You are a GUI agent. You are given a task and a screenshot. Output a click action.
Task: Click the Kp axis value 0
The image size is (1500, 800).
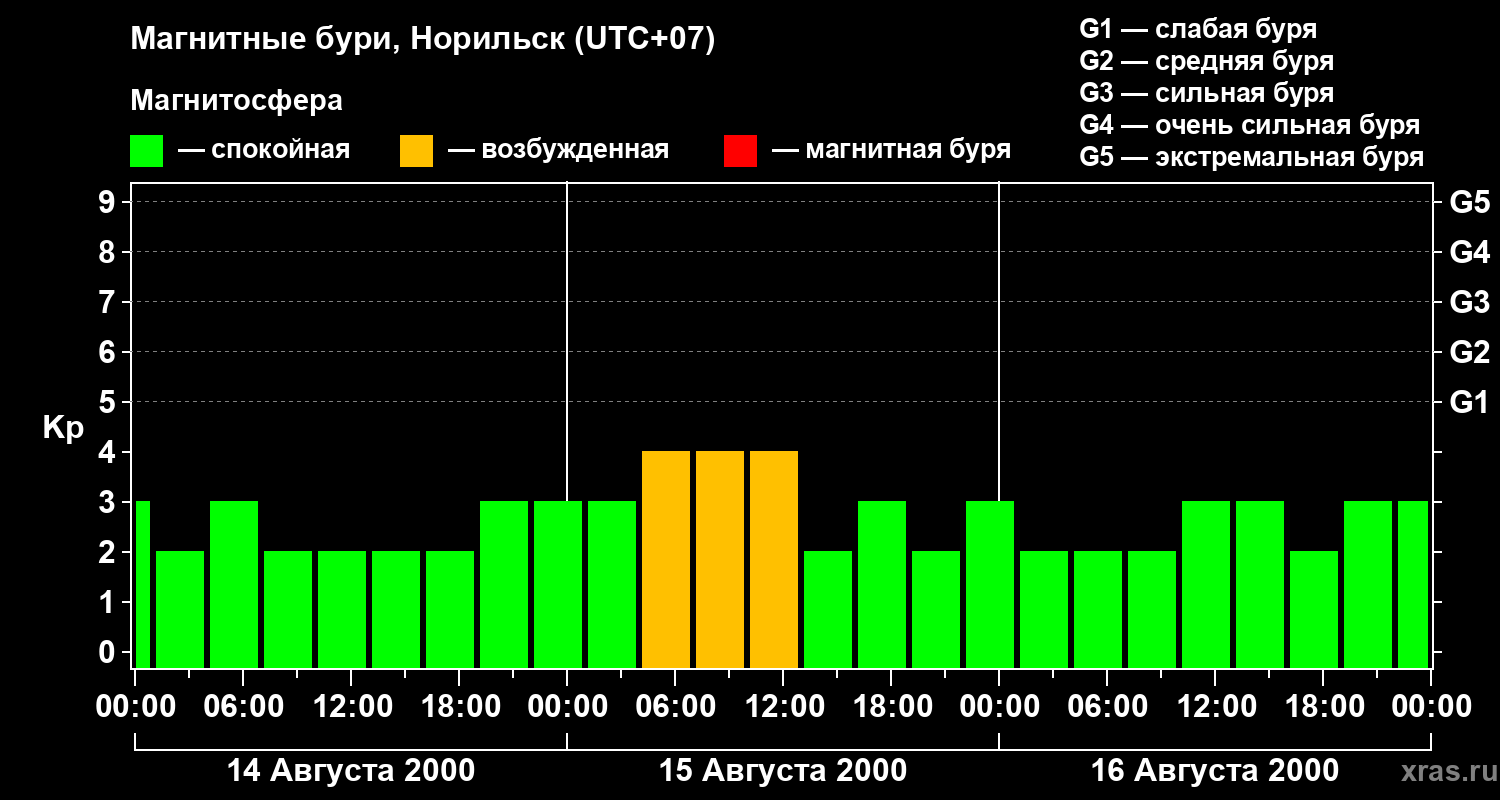[x=109, y=652]
